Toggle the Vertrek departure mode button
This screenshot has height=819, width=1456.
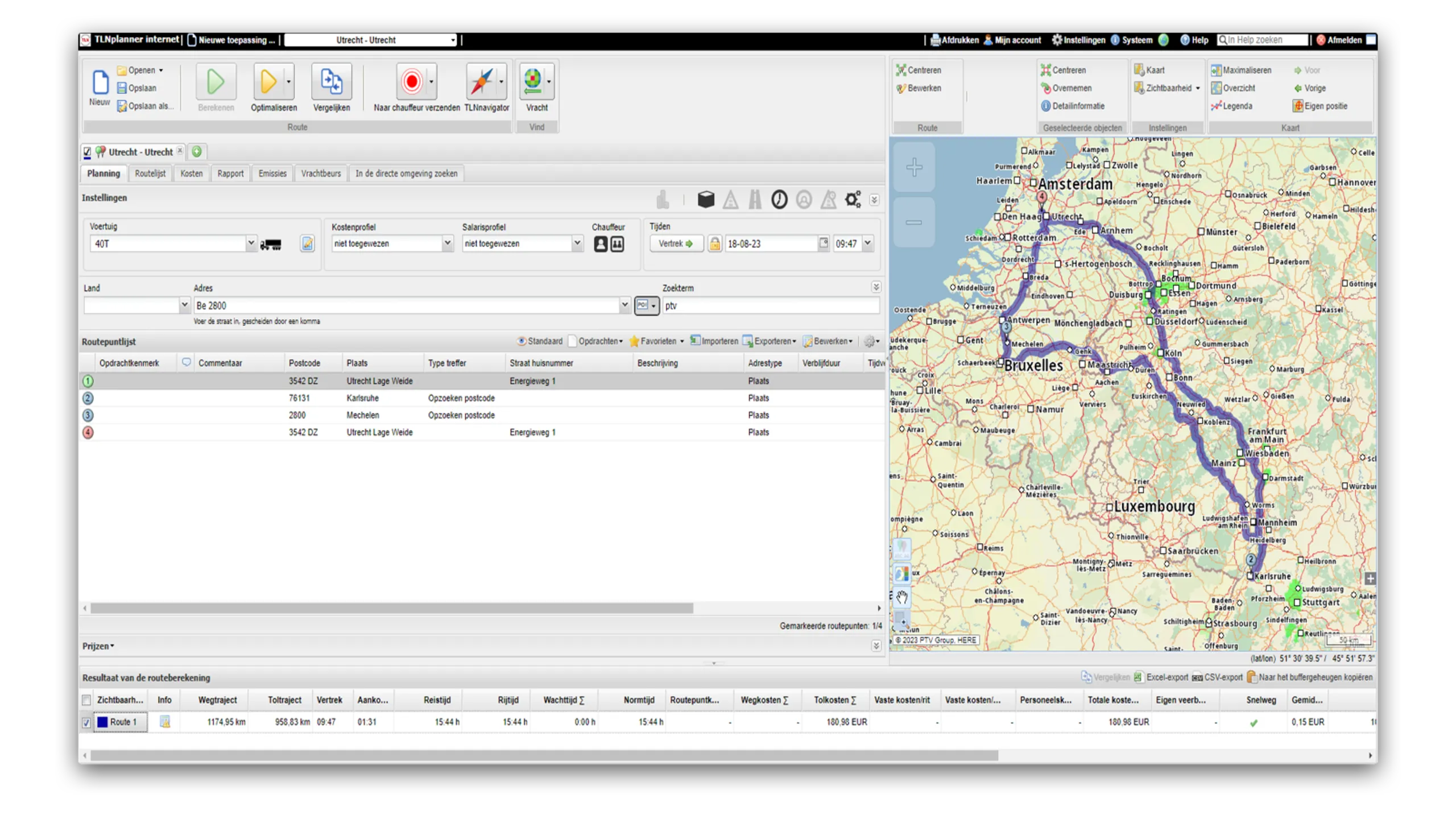coord(676,244)
